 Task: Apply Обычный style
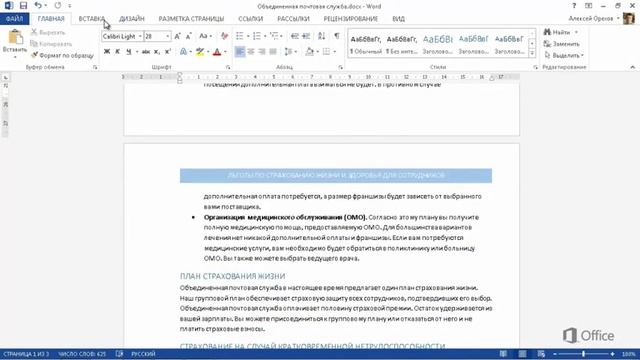pos(366,44)
